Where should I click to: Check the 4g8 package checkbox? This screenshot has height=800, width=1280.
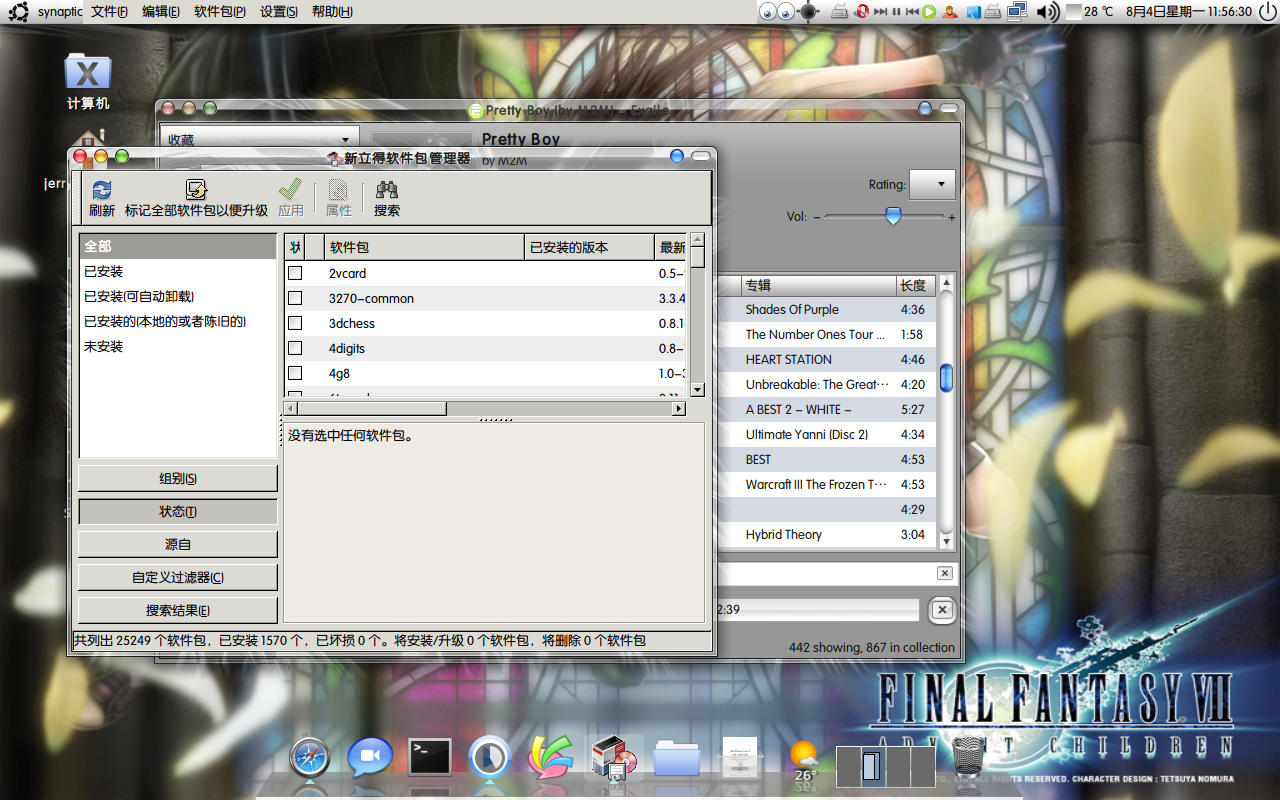(x=295, y=373)
